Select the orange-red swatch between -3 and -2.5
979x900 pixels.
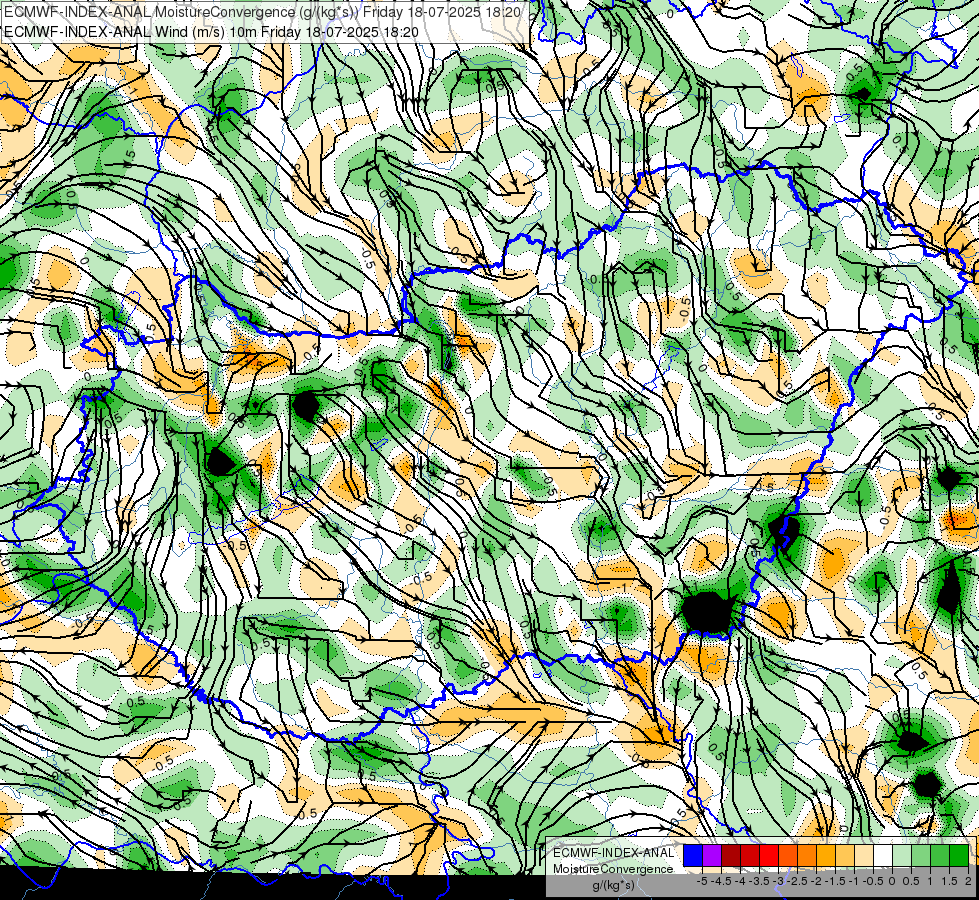pyautogui.click(x=788, y=855)
